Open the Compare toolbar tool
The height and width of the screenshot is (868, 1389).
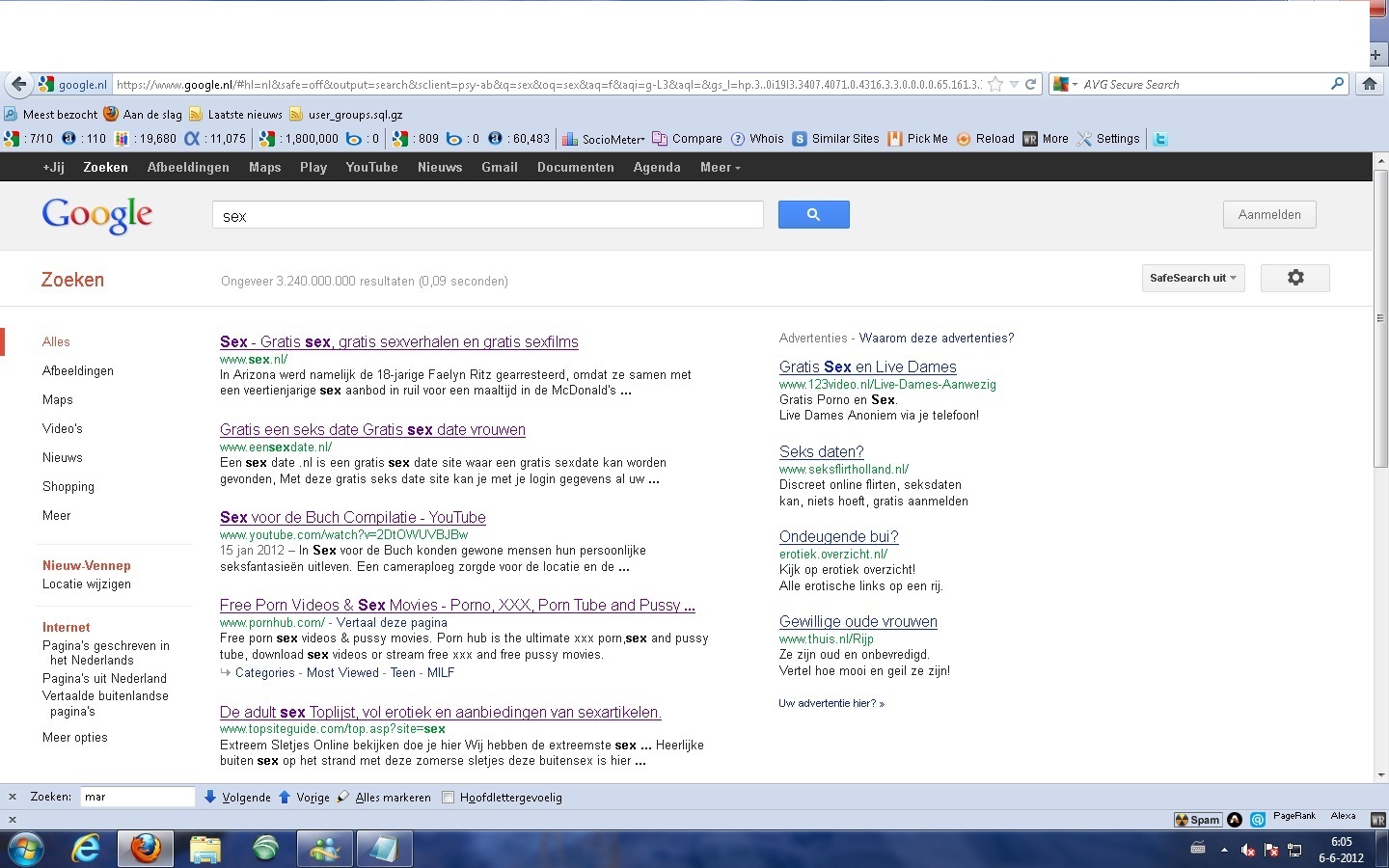(x=688, y=139)
